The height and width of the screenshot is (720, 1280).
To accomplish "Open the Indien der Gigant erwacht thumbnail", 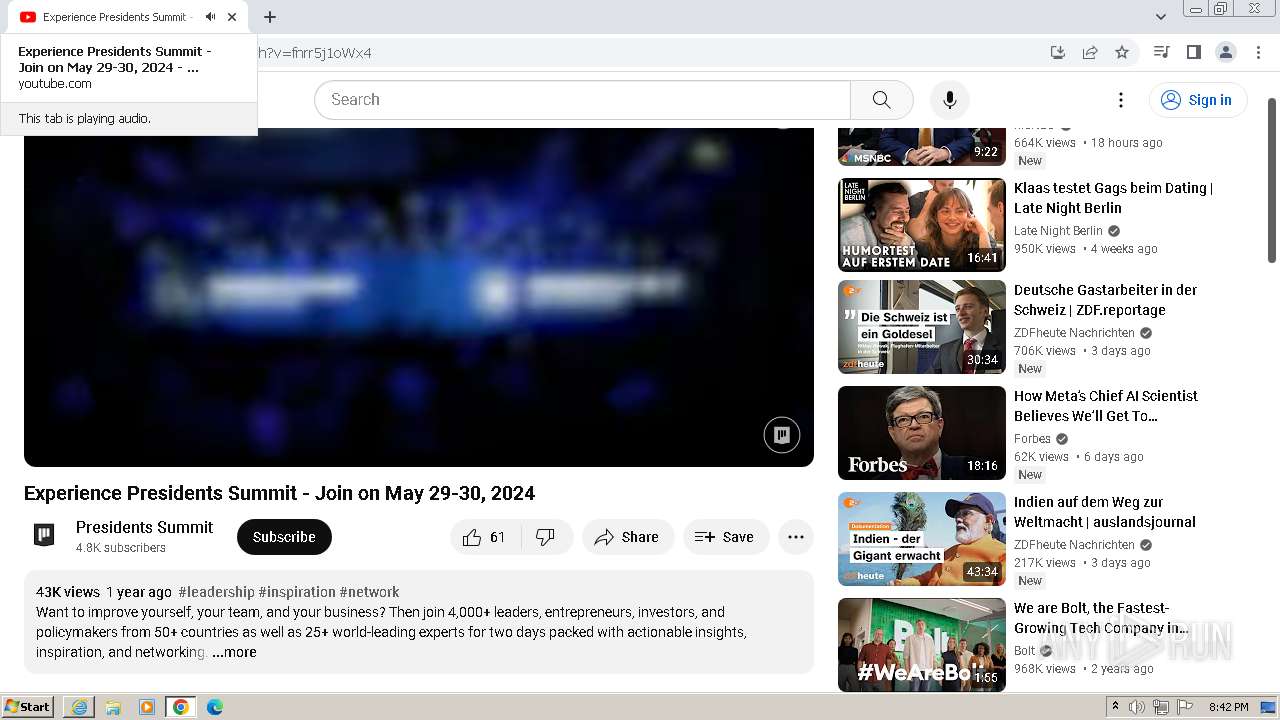I will 922,539.
